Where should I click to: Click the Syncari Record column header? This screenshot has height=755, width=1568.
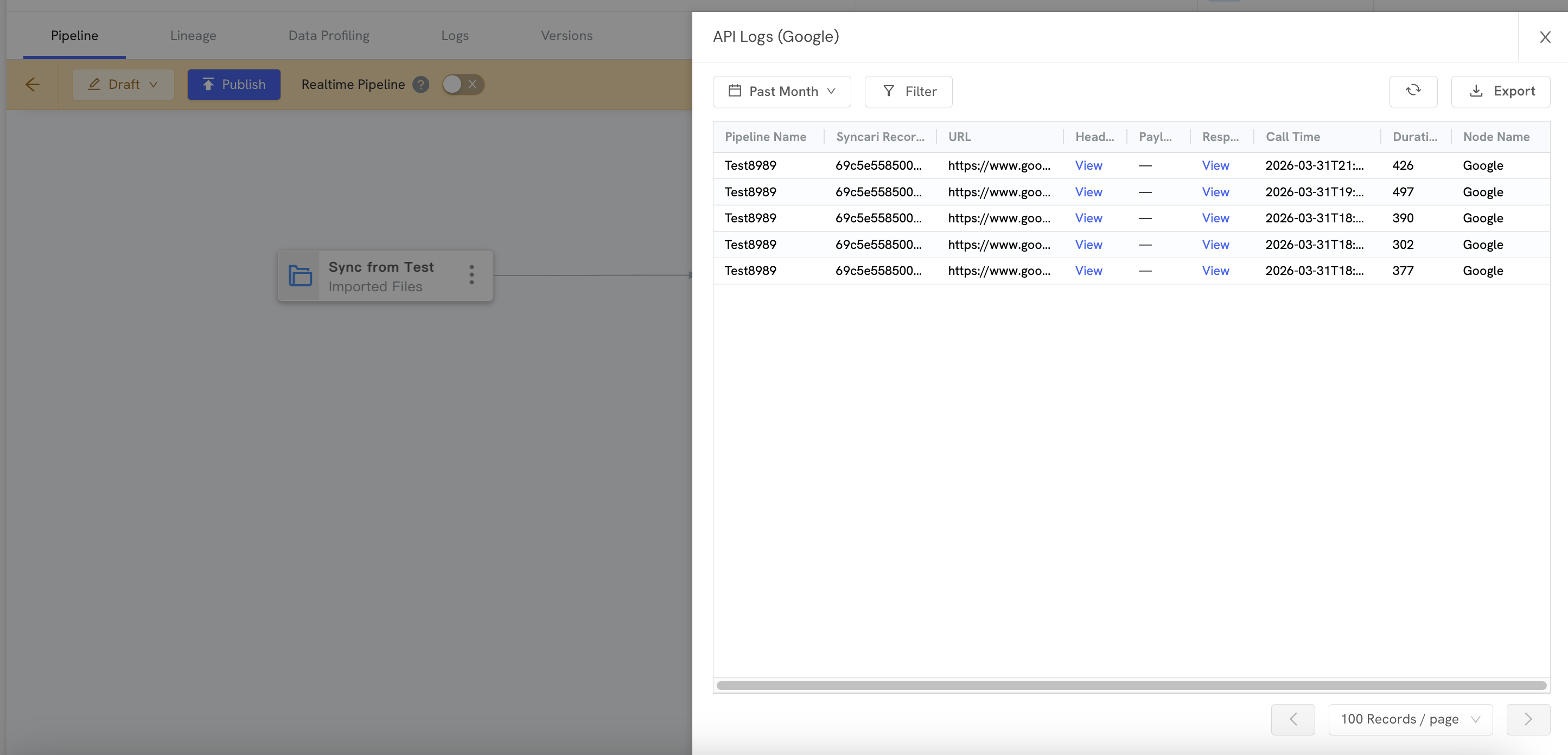pyautogui.click(x=879, y=137)
